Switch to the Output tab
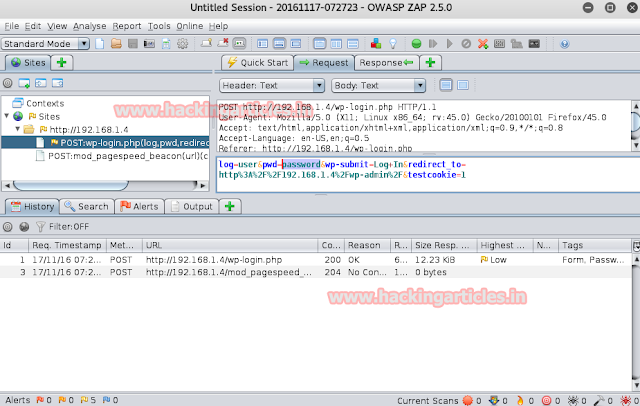The height and width of the screenshot is (406, 640). (x=191, y=206)
